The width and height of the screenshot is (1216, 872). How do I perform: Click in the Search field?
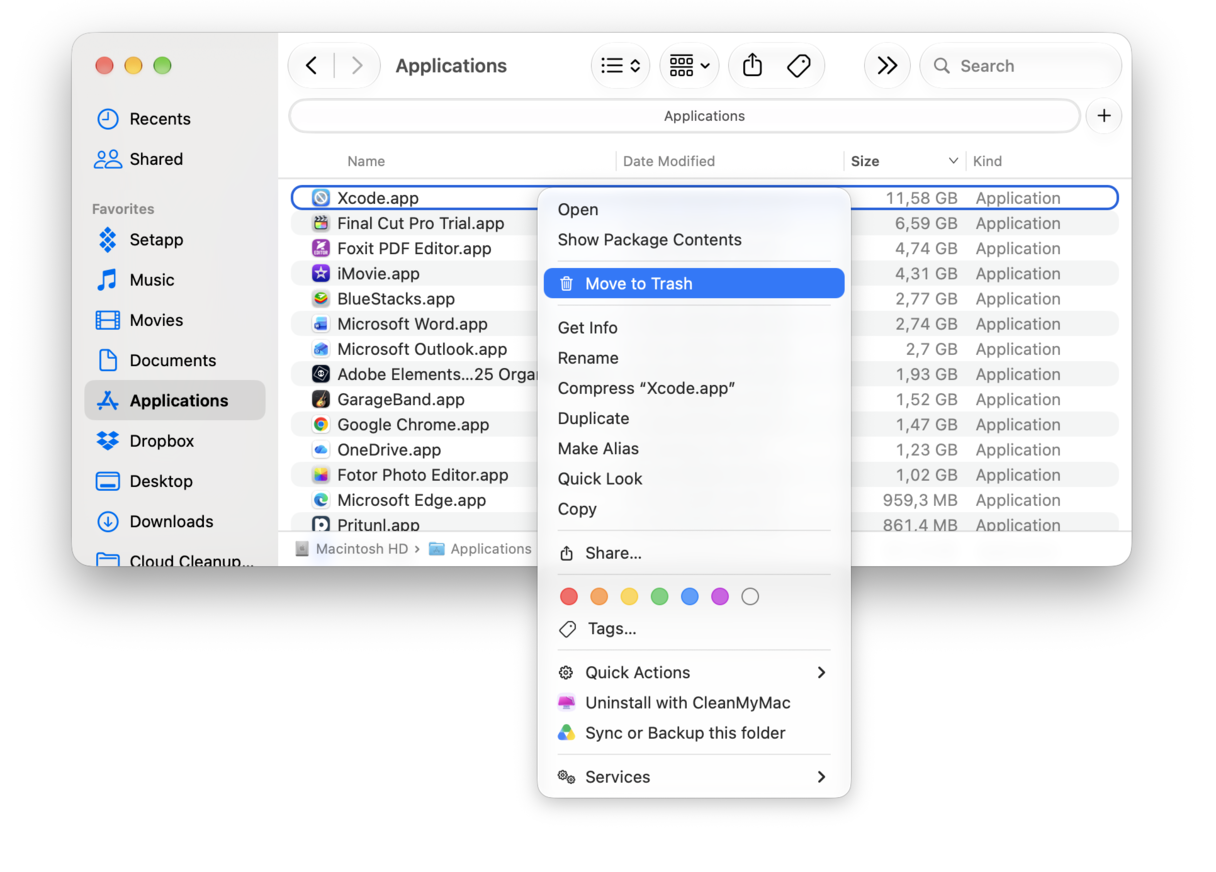point(1020,66)
